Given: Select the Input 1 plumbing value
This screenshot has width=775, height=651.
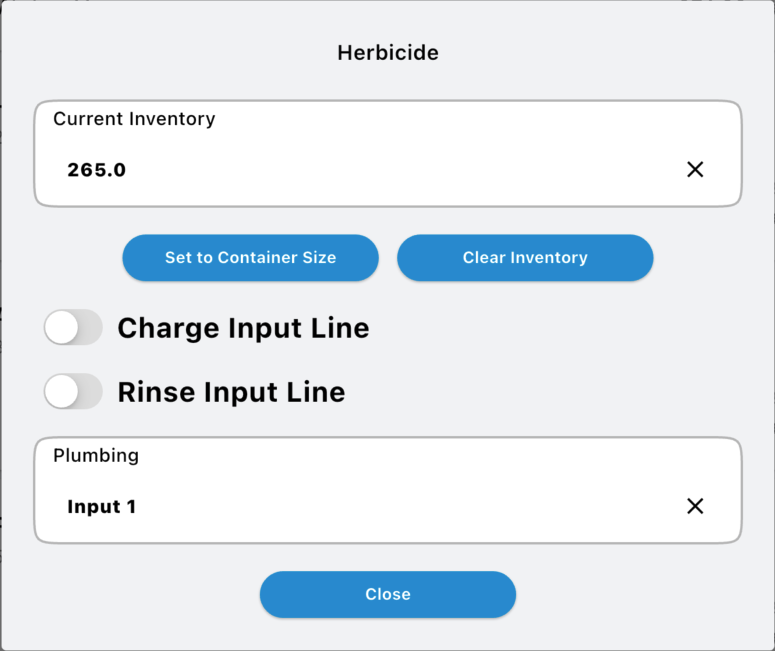Looking at the screenshot, I should pyautogui.click(x=101, y=506).
